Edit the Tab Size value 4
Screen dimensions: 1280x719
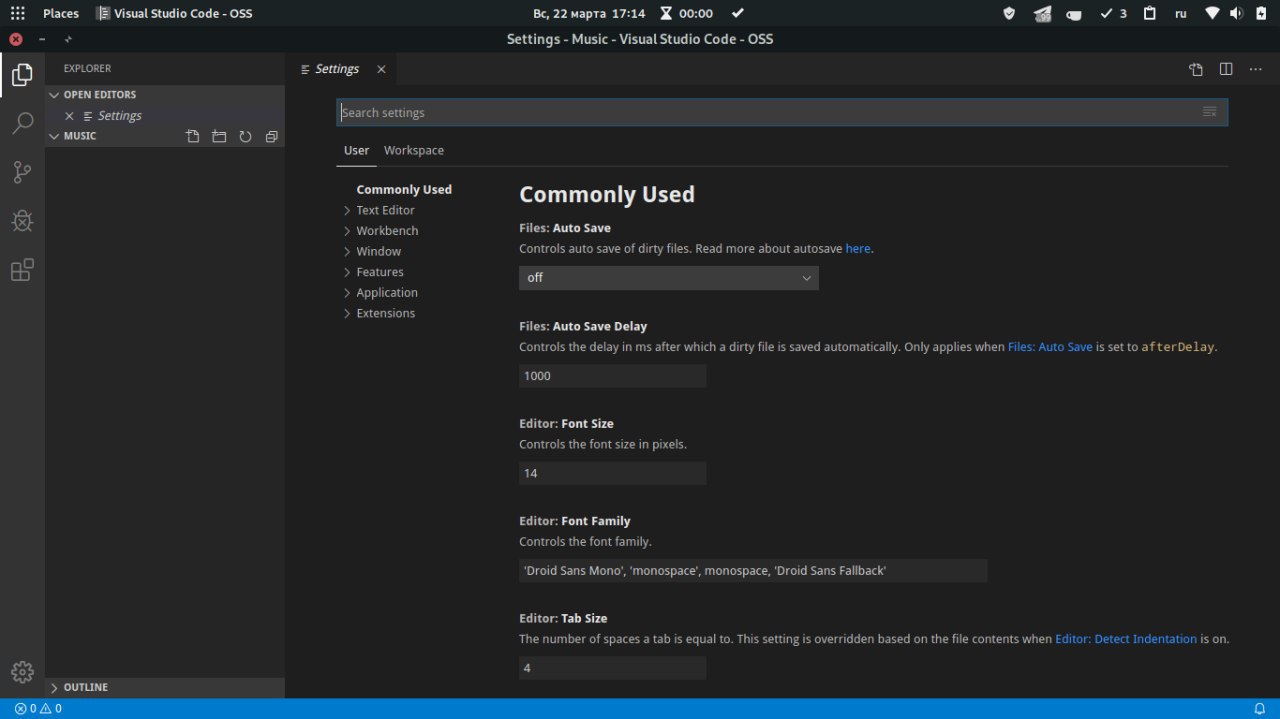pyautogui.click(x=612, y=668)
